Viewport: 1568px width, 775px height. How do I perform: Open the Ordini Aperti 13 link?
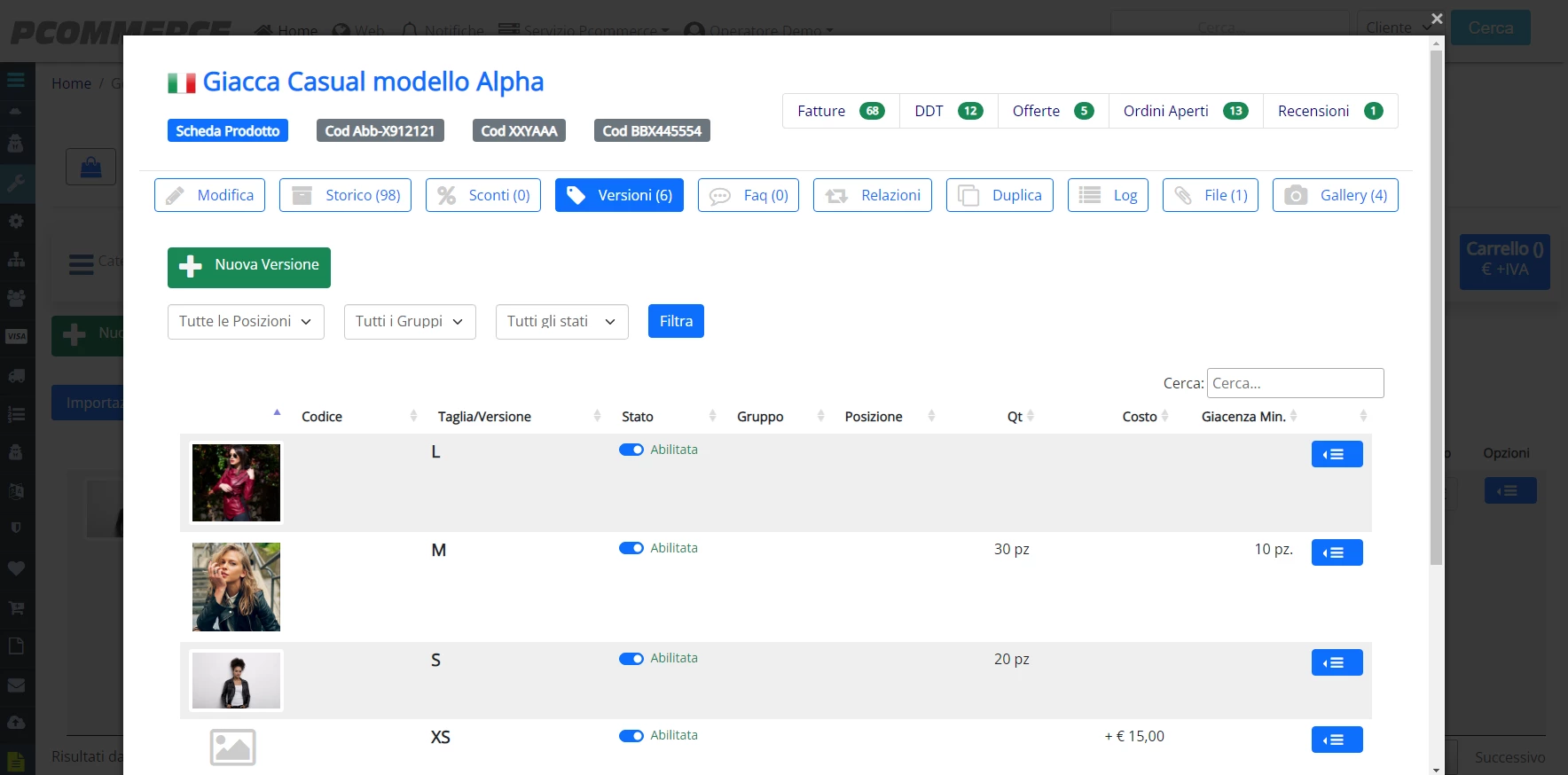(x=1186, y=111)
